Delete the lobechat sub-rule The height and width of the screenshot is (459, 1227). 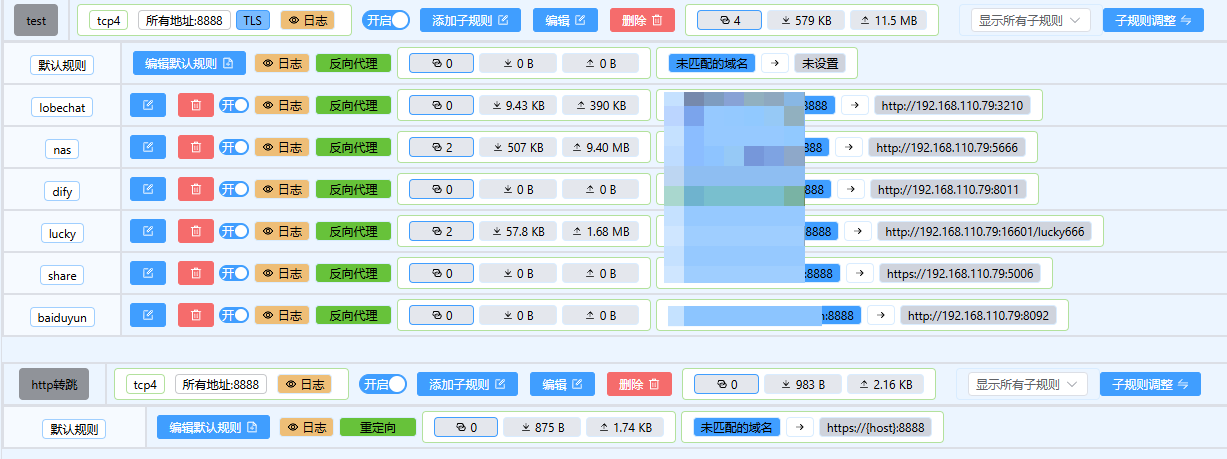[x=196, y=105]
